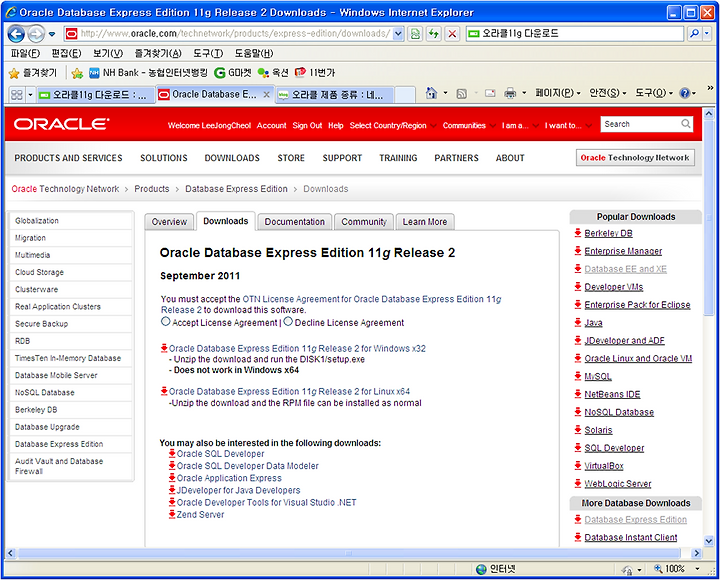Open the 즐겨찾기(A) menu
720x580 pixels.
(158, 53)
